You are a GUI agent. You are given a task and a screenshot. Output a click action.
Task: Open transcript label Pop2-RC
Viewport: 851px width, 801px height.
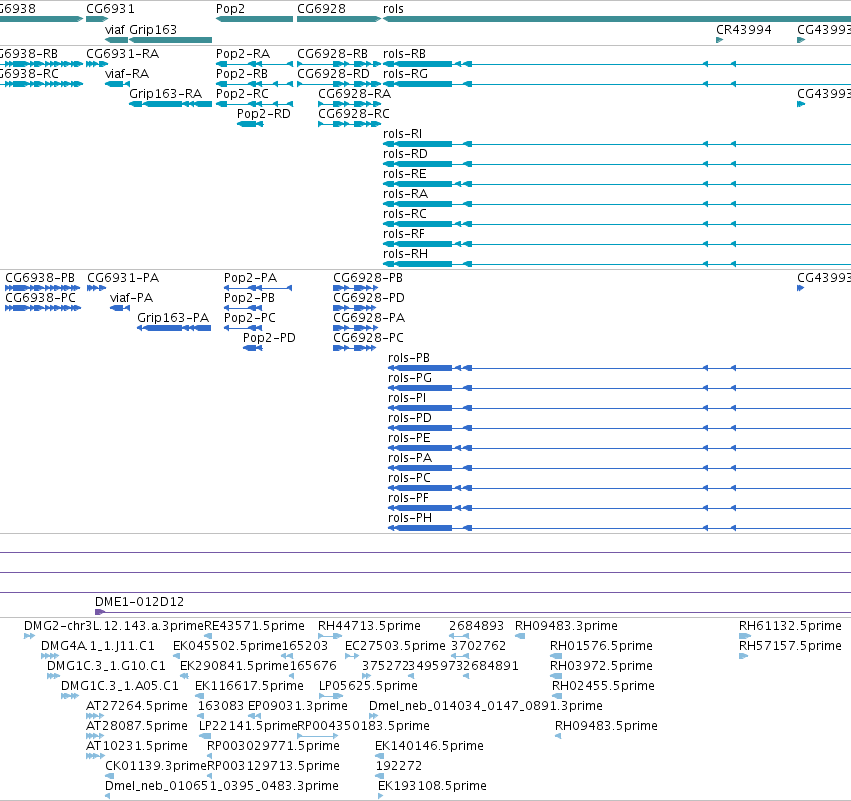pyautogui.click(x=242, y=94)
